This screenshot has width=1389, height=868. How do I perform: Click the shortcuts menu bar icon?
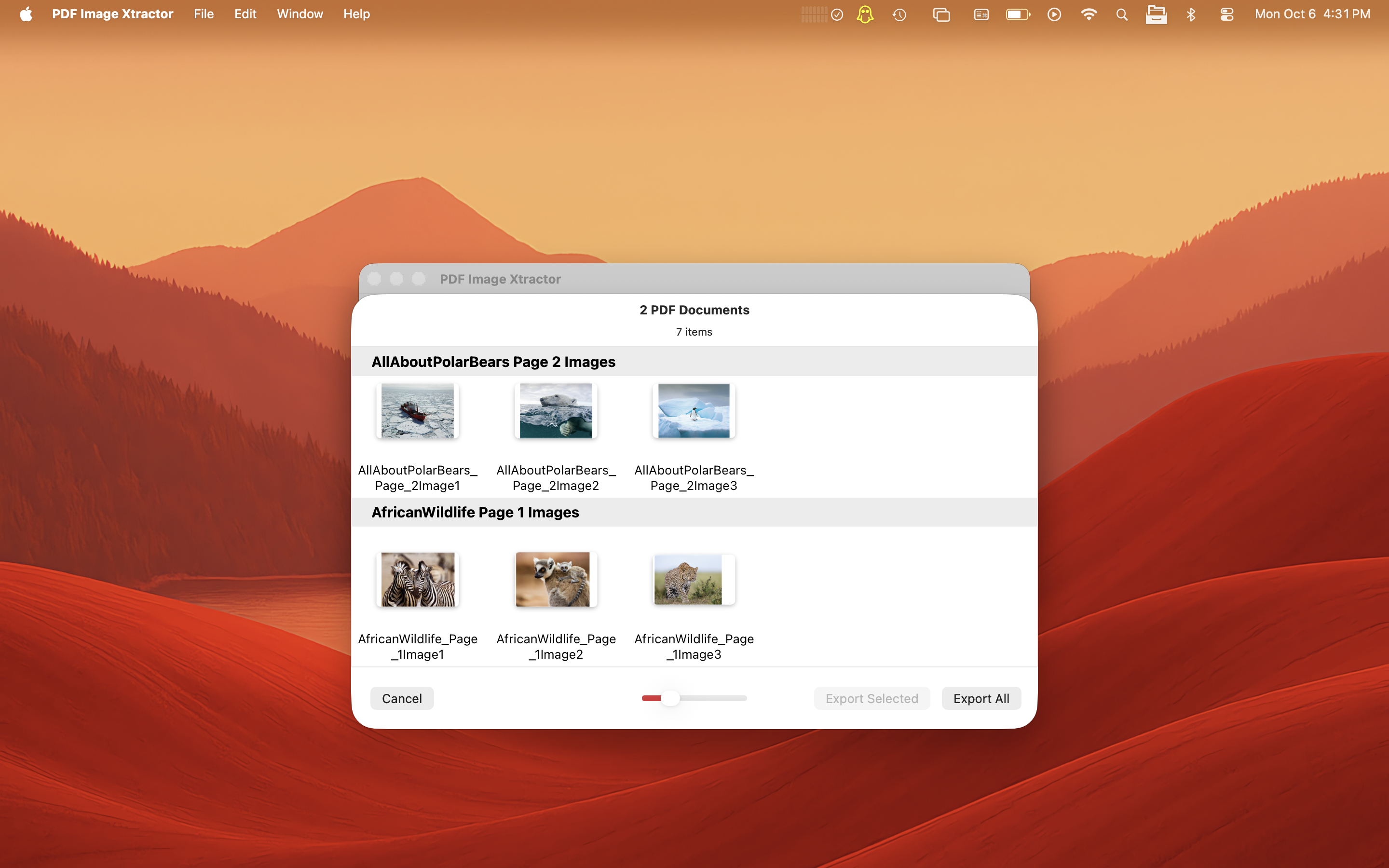981,14
